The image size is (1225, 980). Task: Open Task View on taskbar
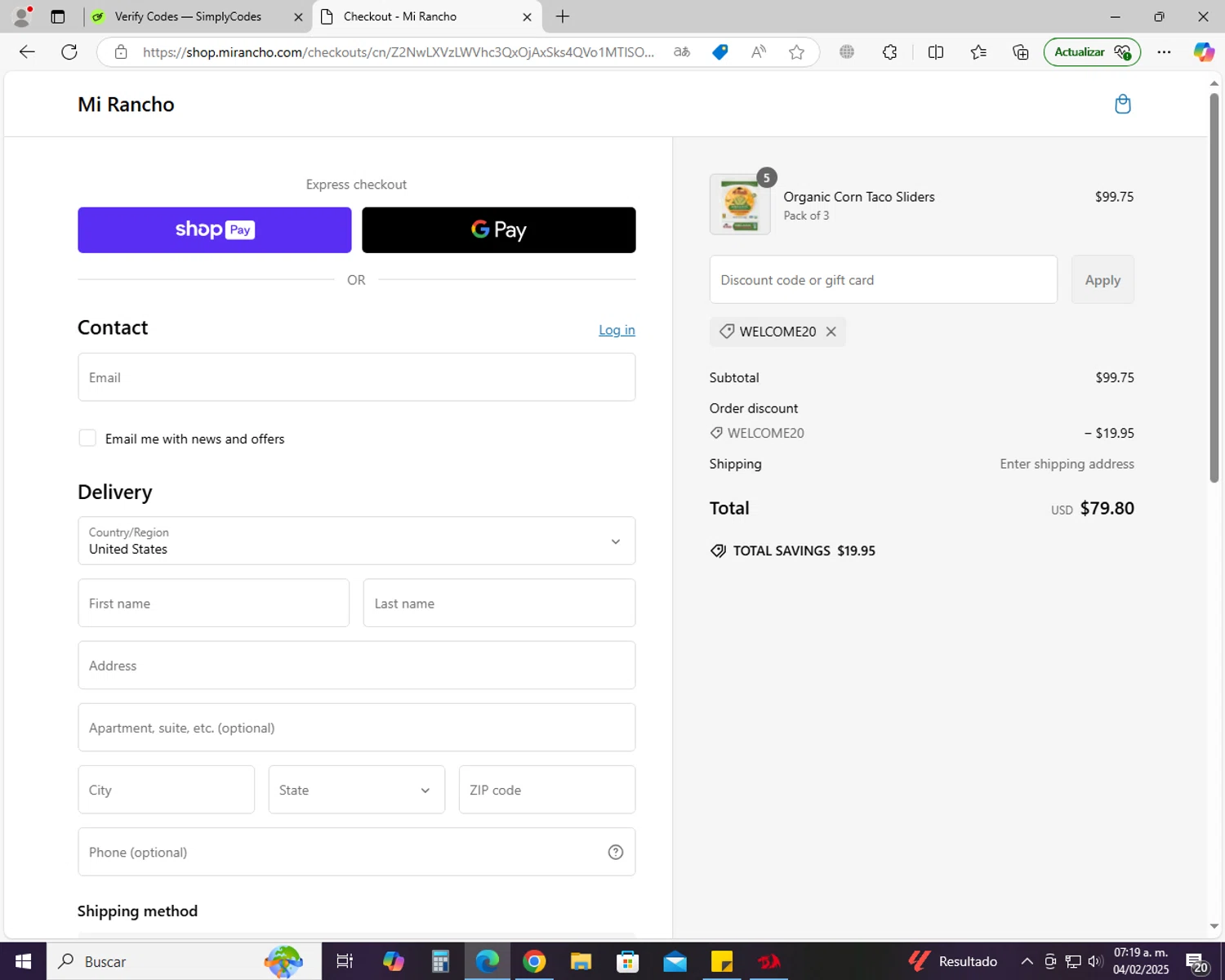pos(345,961)
